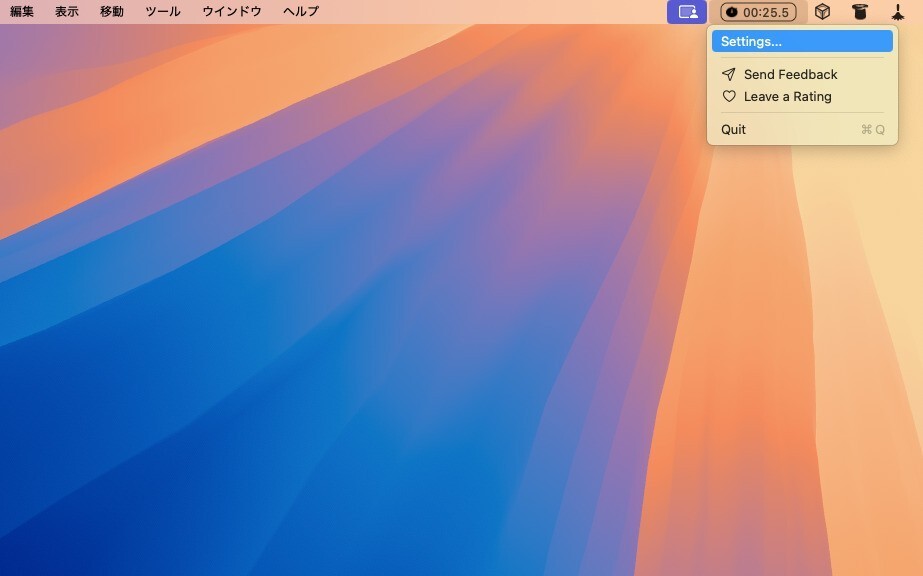Open the 編集 menu

coord(22,11)
